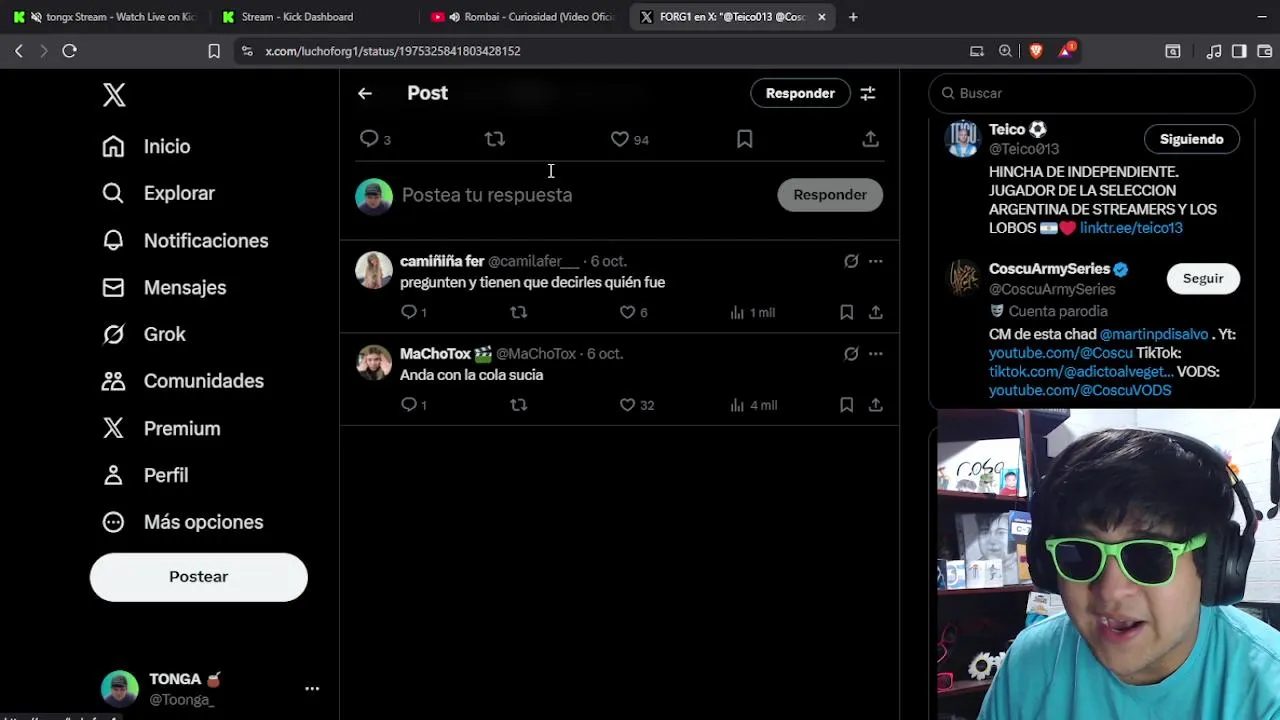This screenshot has height=720, width=1280.
Task: Click the @camilafer__ handle
Action: point(533,261)
